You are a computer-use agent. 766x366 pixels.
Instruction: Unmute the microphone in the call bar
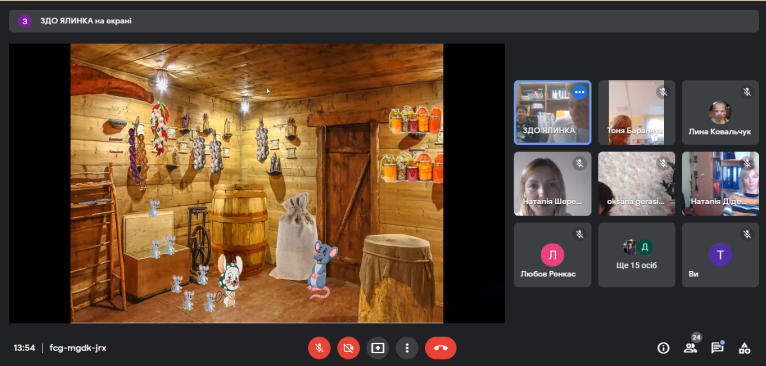(x=319, y=348)
